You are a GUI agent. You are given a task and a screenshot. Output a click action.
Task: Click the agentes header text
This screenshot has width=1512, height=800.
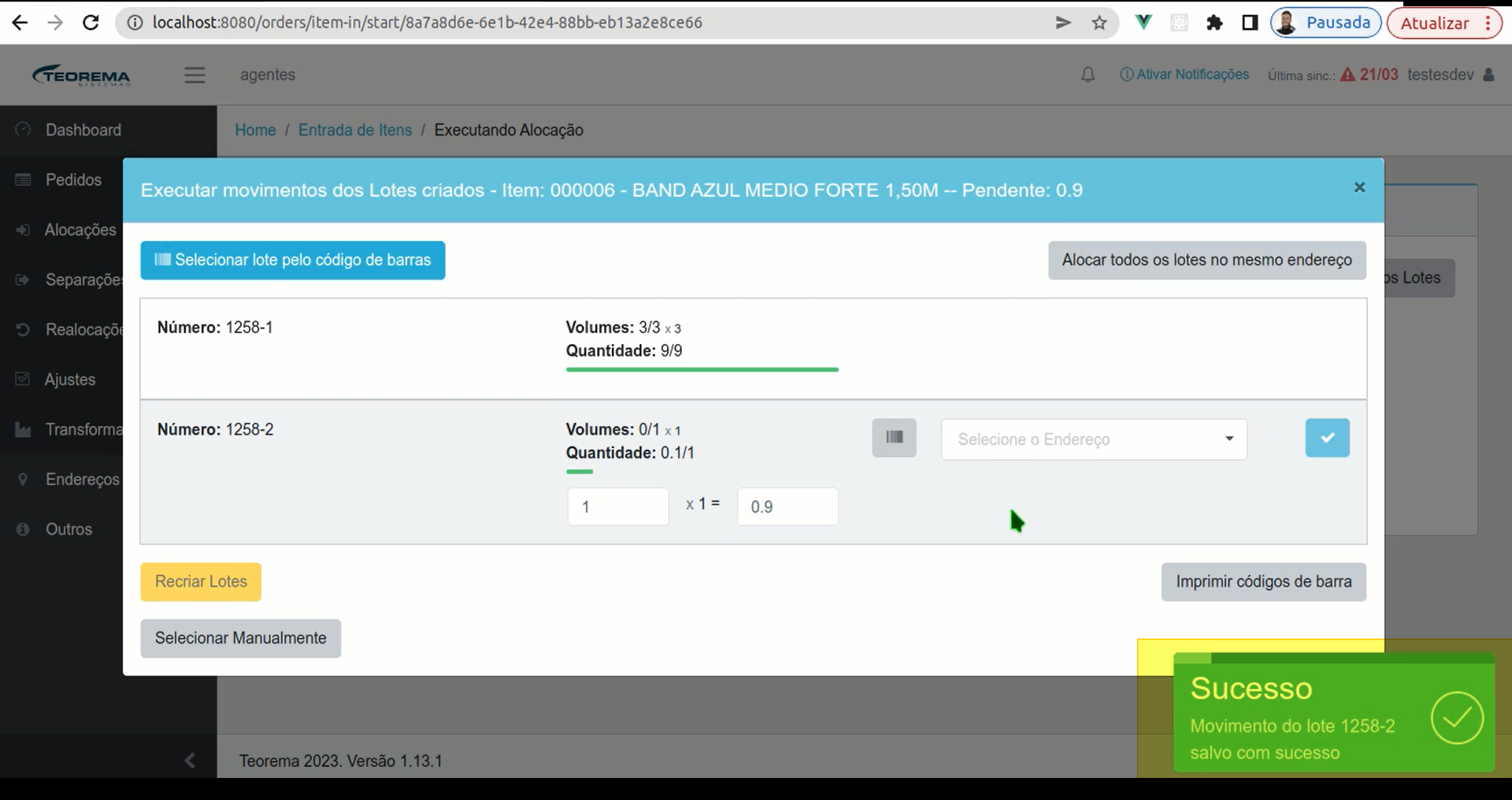[268, 75]
